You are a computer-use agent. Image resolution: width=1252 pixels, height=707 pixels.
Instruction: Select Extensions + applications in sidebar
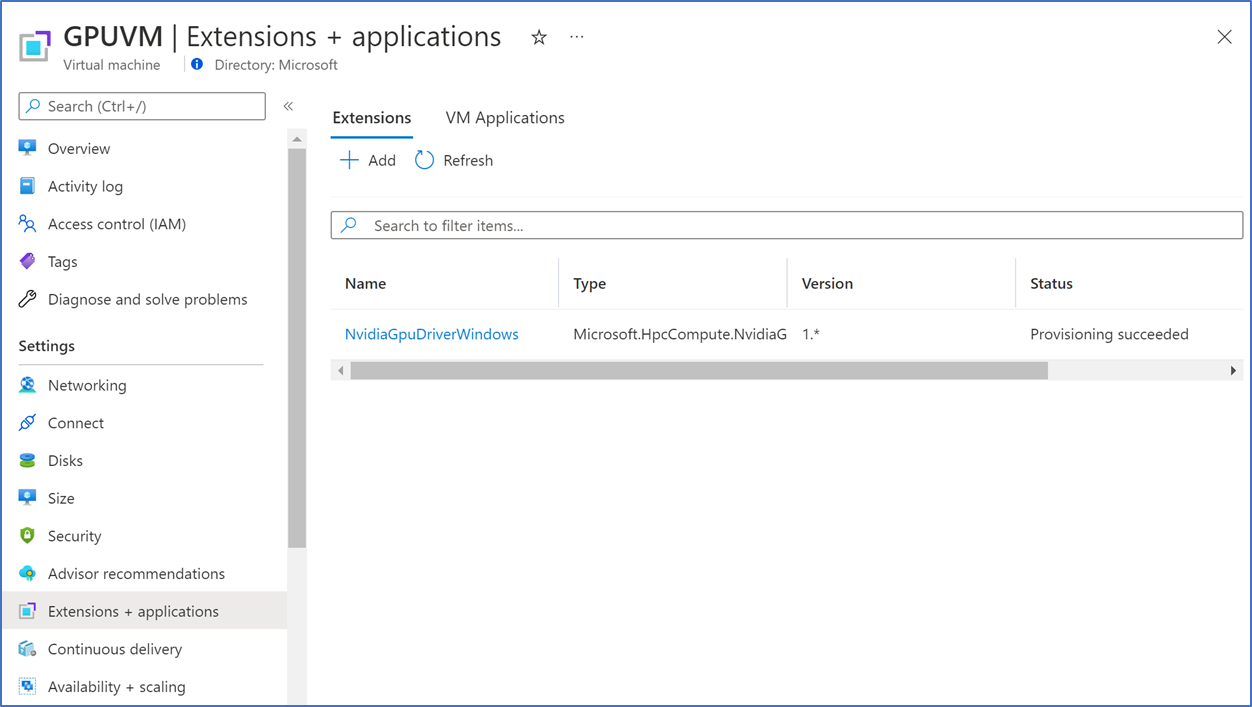143,611
